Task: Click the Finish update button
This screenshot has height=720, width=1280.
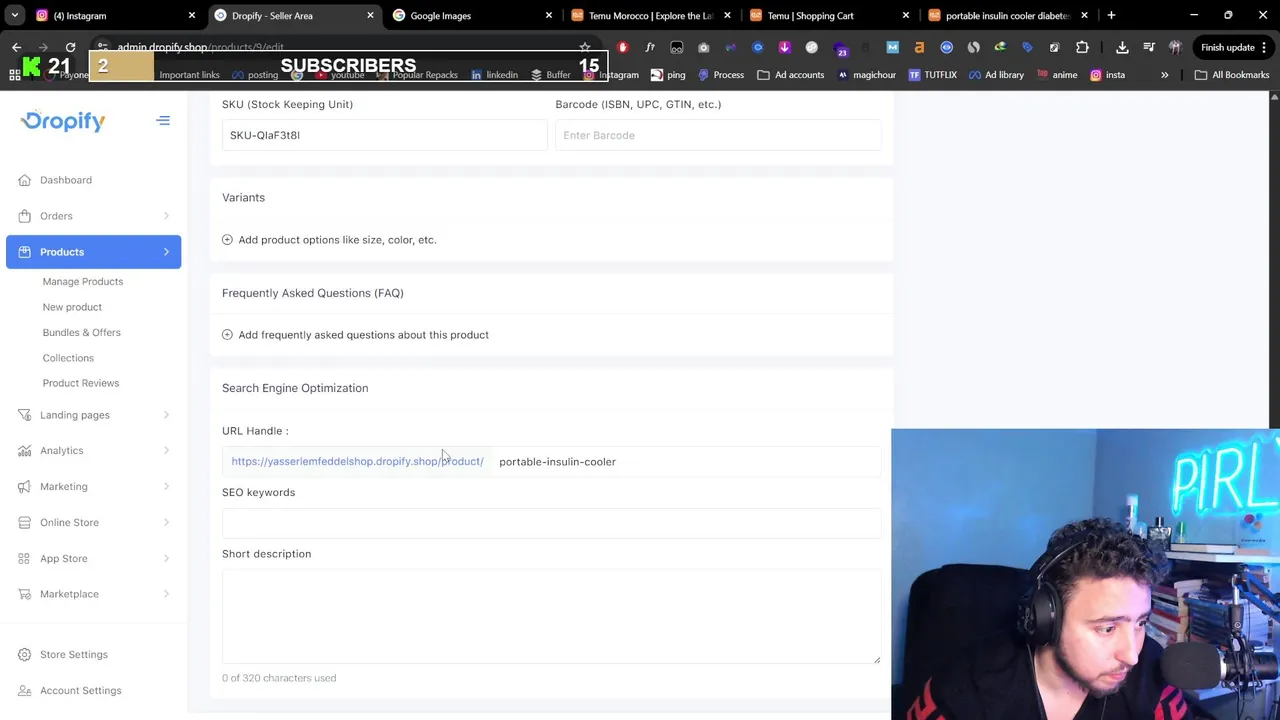Action: click(x=1233, y=47)
